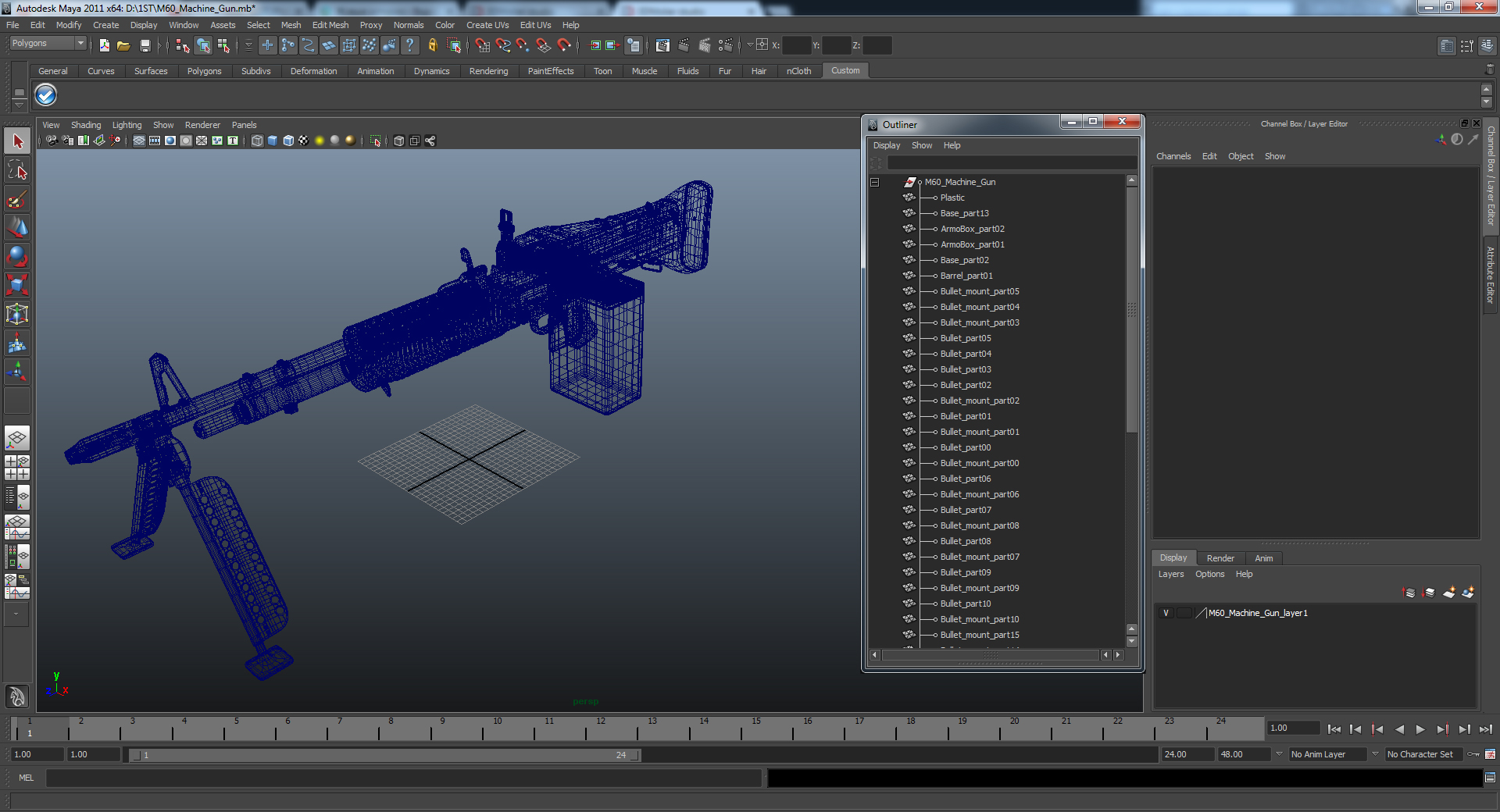Open the Render layer tab
1500x812 pixels.
[x=1220, y=558]
